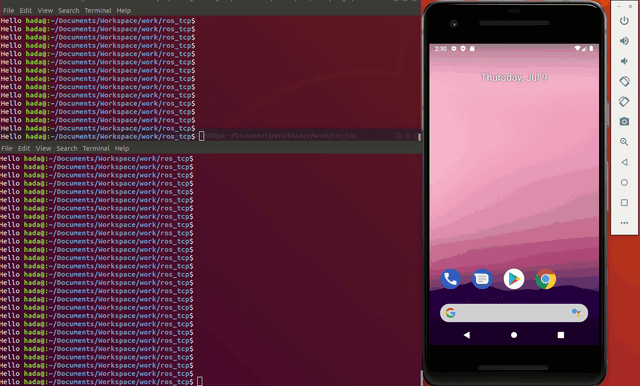Open Help menu in the lower terminal
The width and height of the screenshot is (640, 386).
(122, 149)
